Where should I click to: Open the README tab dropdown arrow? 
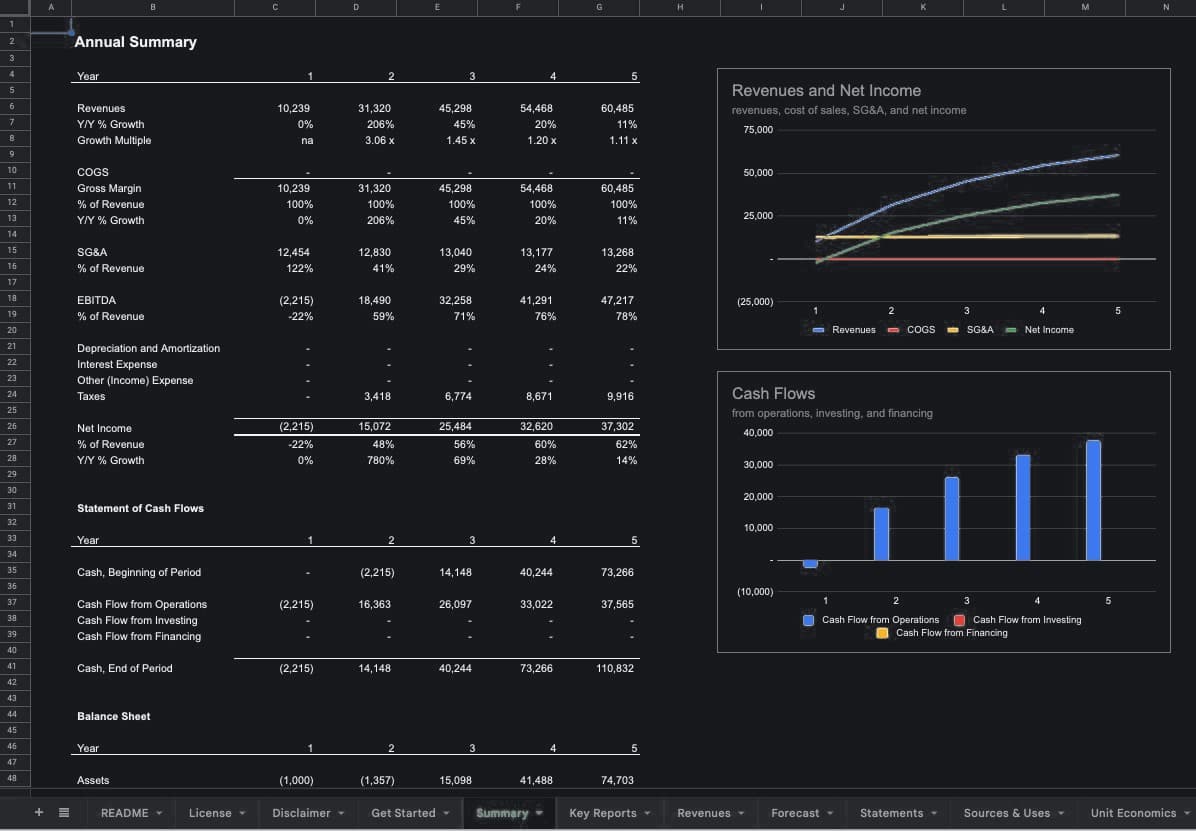(159, 813)
